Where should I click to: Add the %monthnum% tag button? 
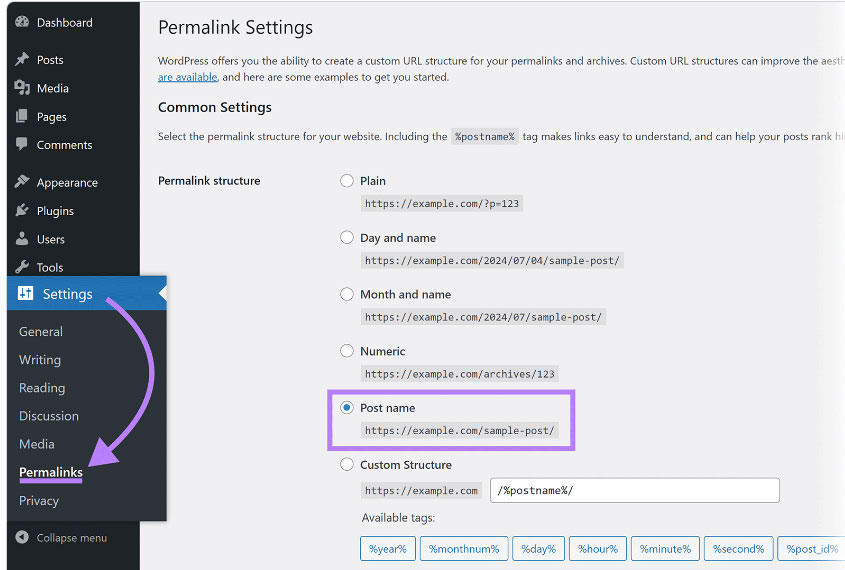[x=463, y=549]
